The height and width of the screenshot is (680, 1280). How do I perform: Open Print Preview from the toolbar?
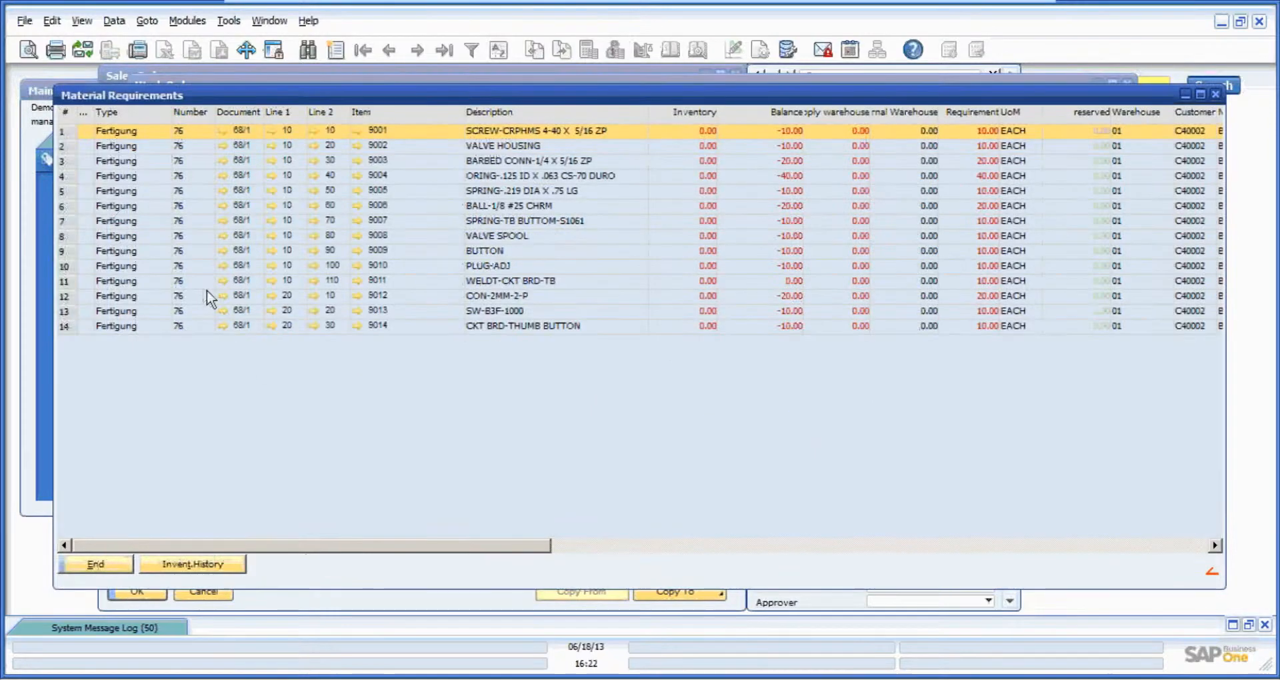(29, 50)
